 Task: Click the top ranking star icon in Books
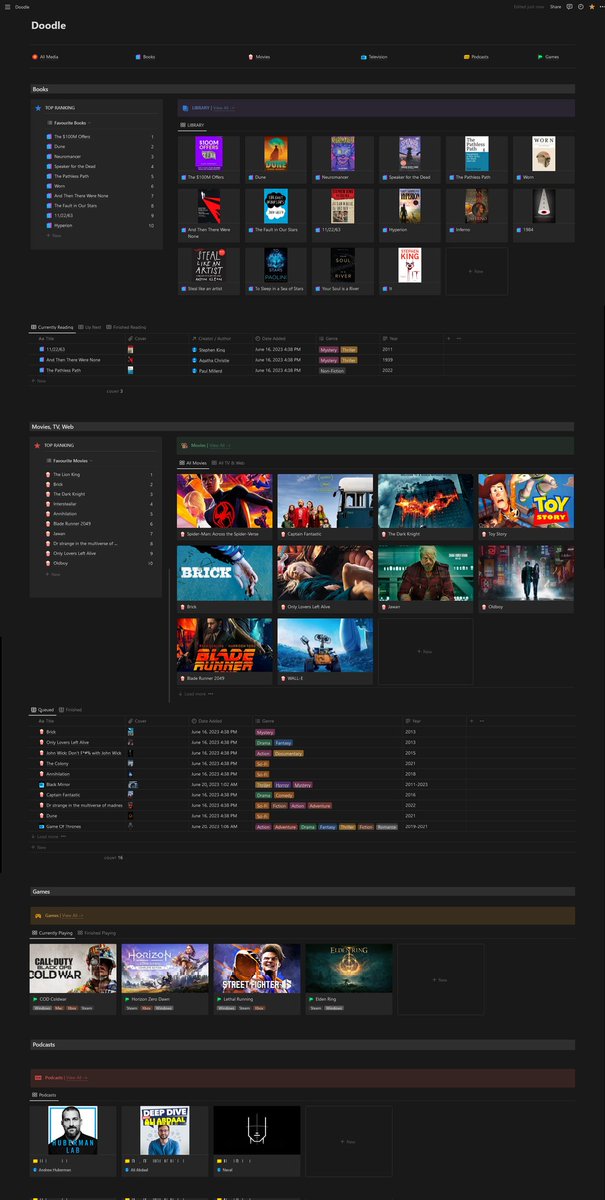coord(38,107)
